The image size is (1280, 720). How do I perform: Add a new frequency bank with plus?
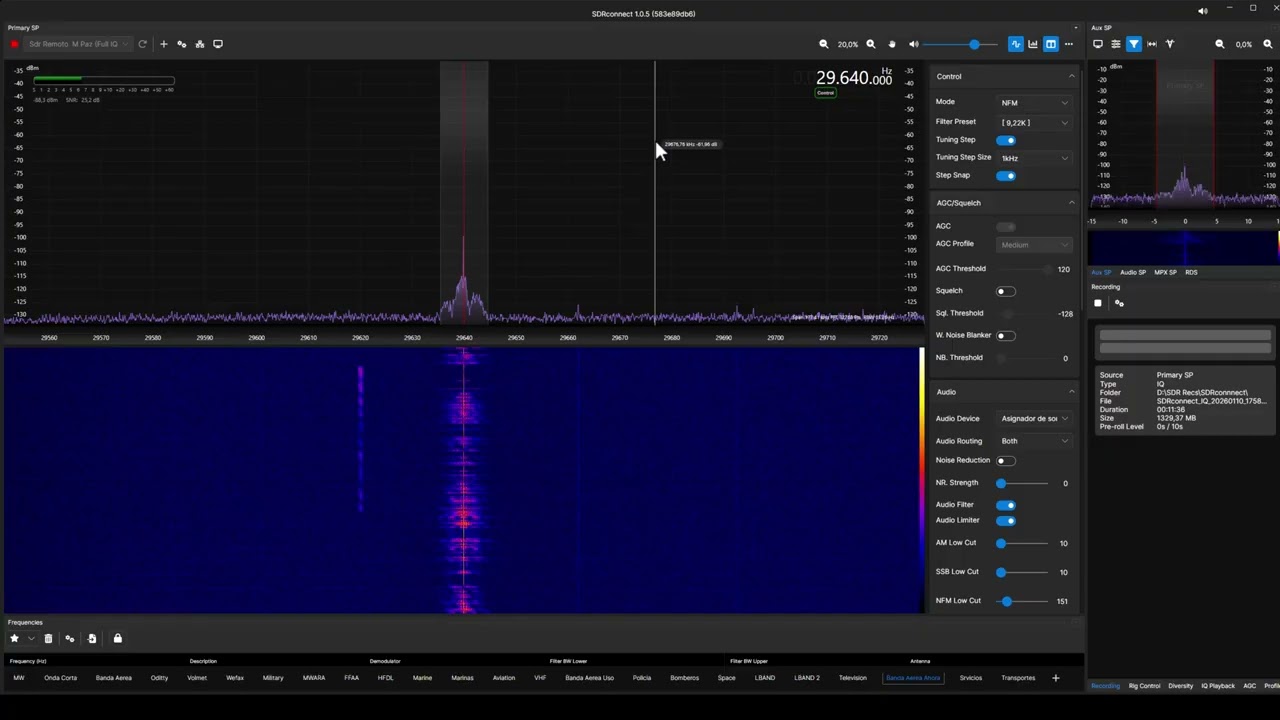(x=1055, y=678)
